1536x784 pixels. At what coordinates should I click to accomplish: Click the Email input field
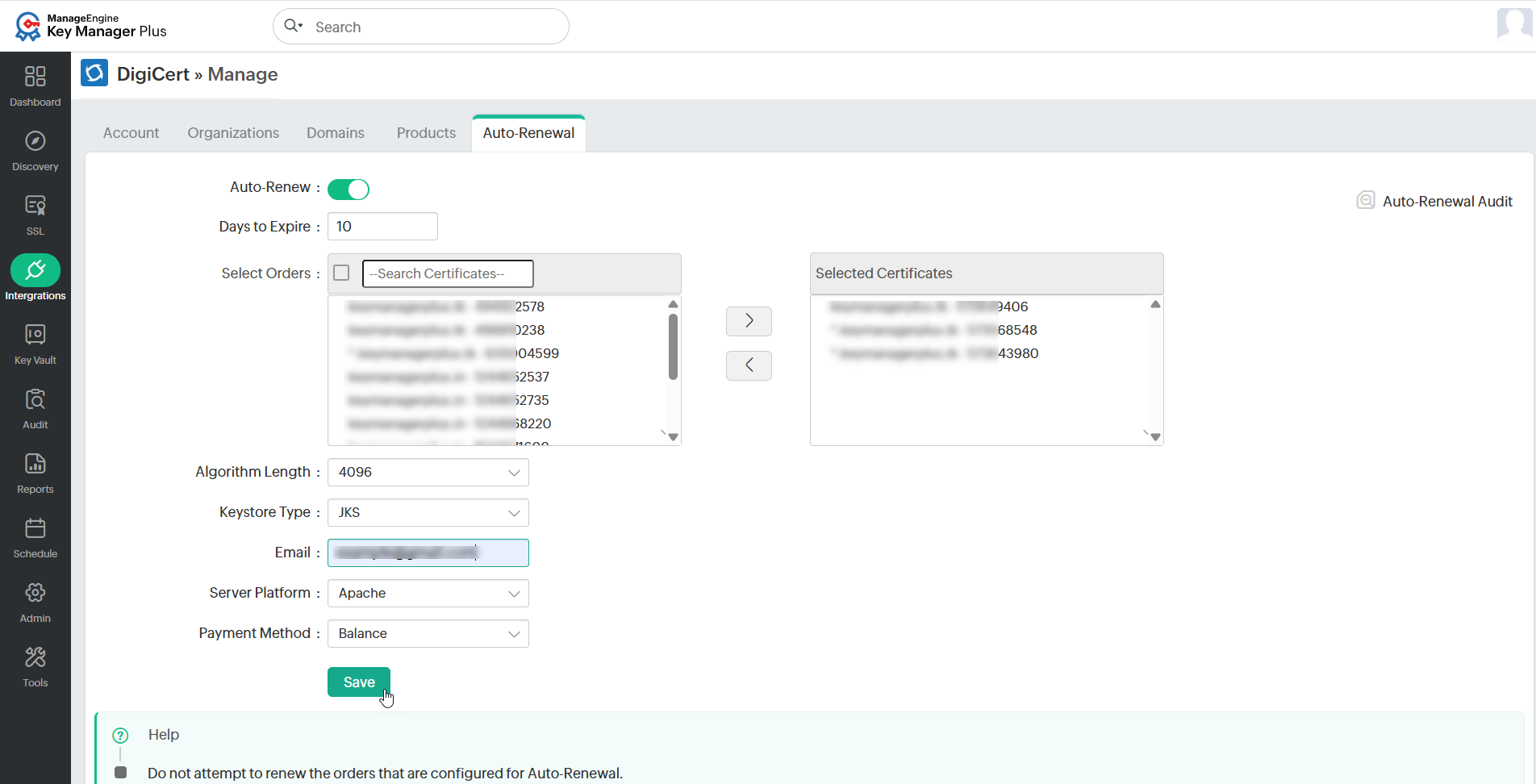coord(428,553)
